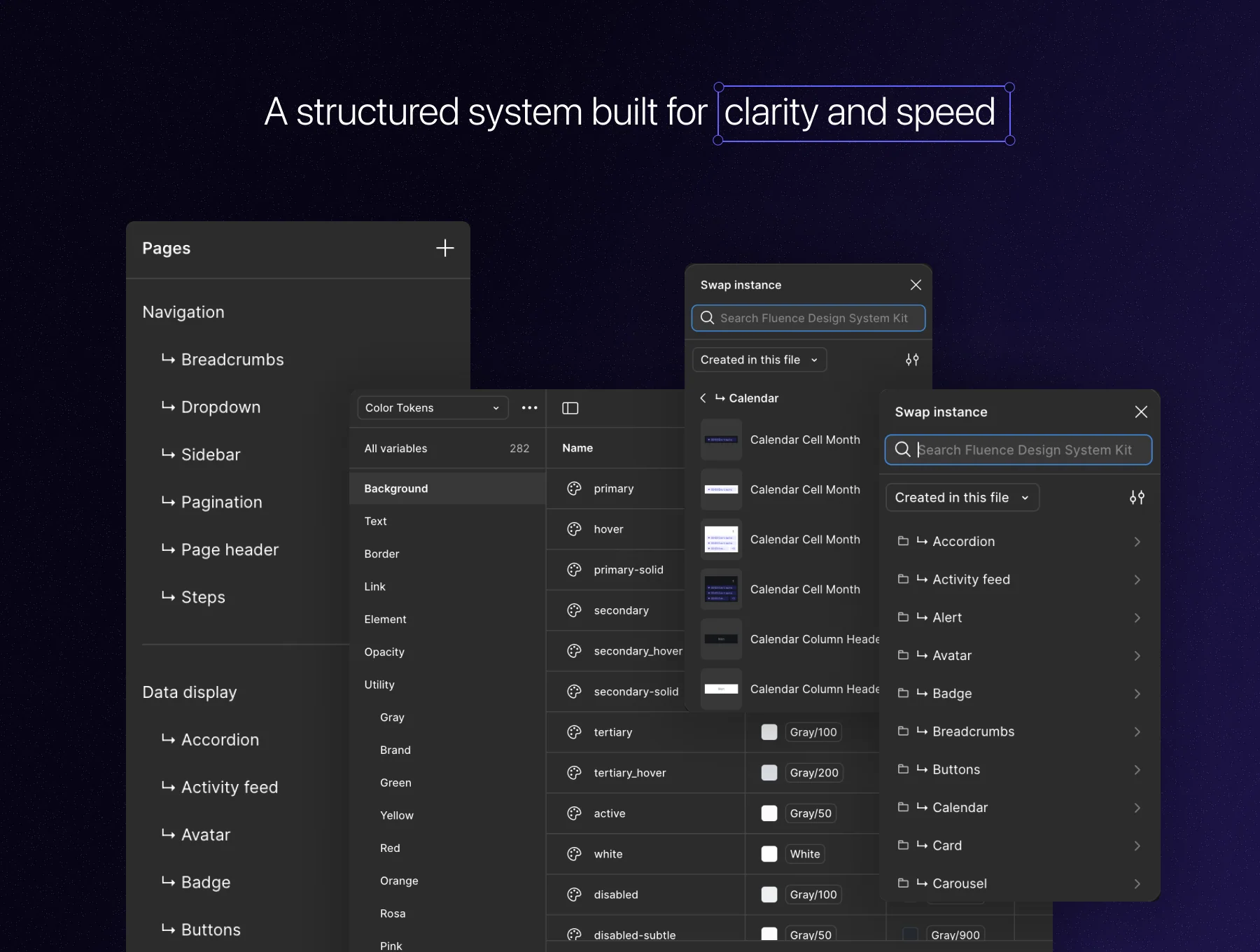
Task: Click folder icon next to Alert
Action: click(x=903, y=617)
